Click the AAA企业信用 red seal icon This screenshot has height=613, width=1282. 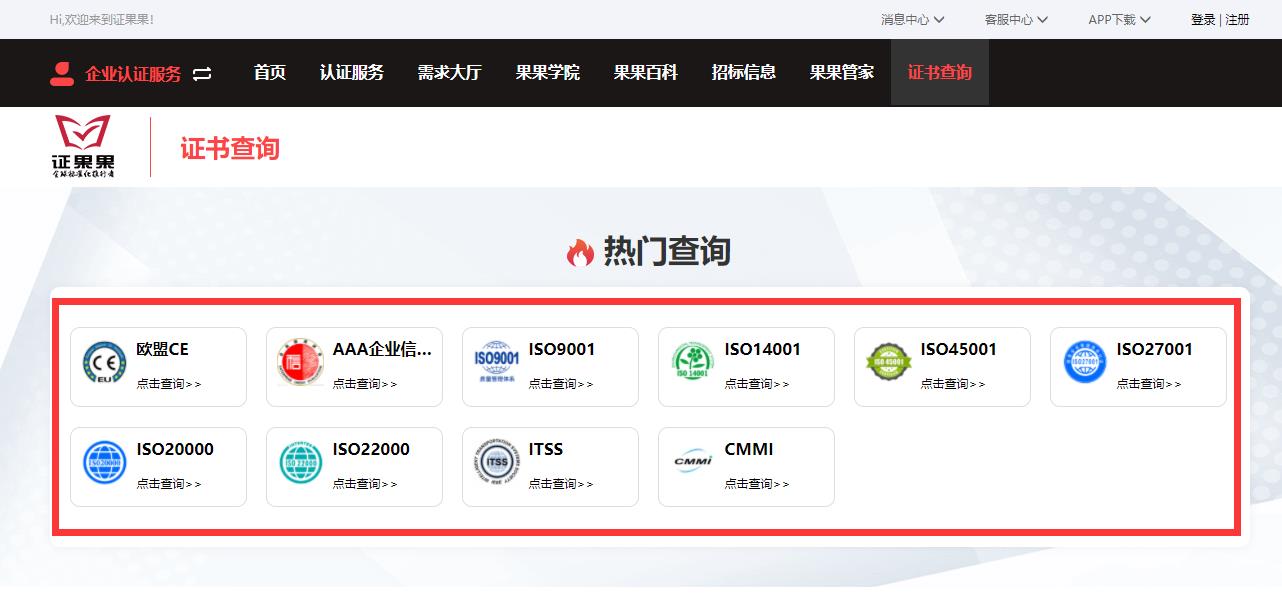click(x=300, y=363)
